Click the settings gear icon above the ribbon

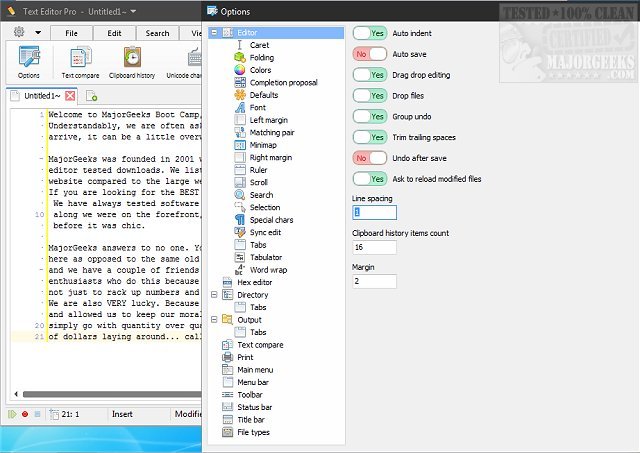pyautogui.click(x=19, y=32)
